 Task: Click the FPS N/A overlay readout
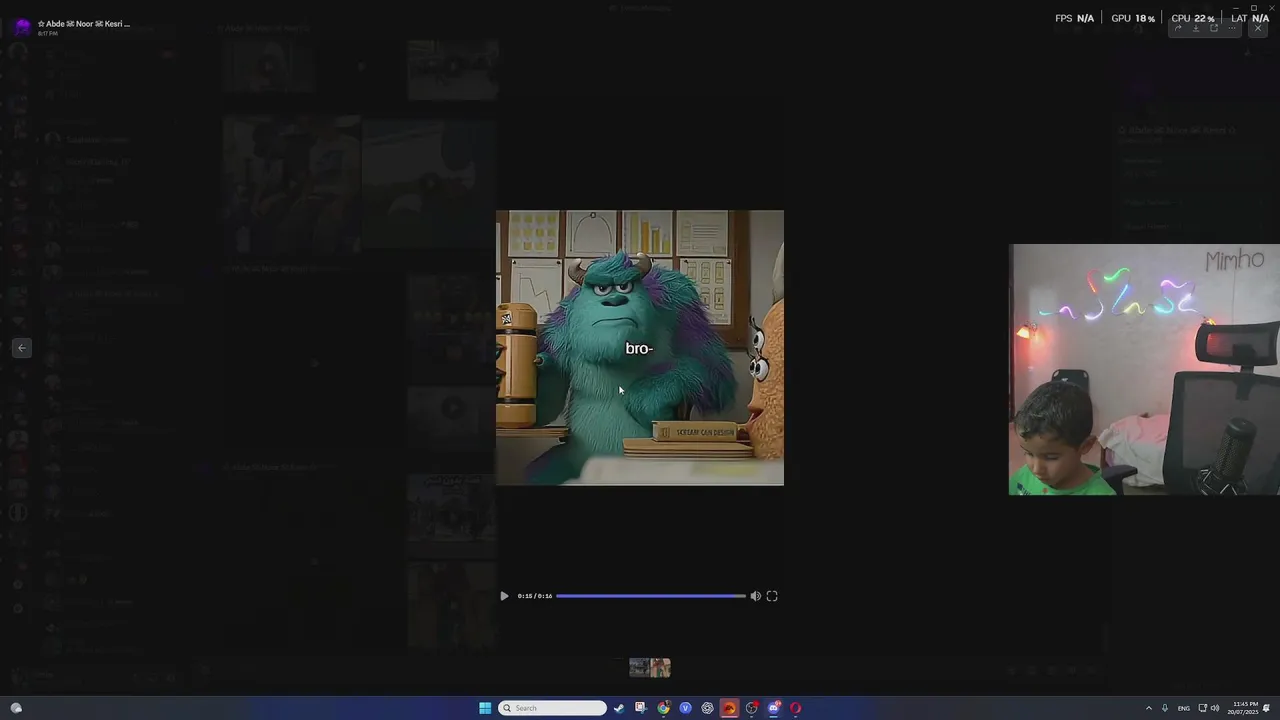tap(1075, 18)
